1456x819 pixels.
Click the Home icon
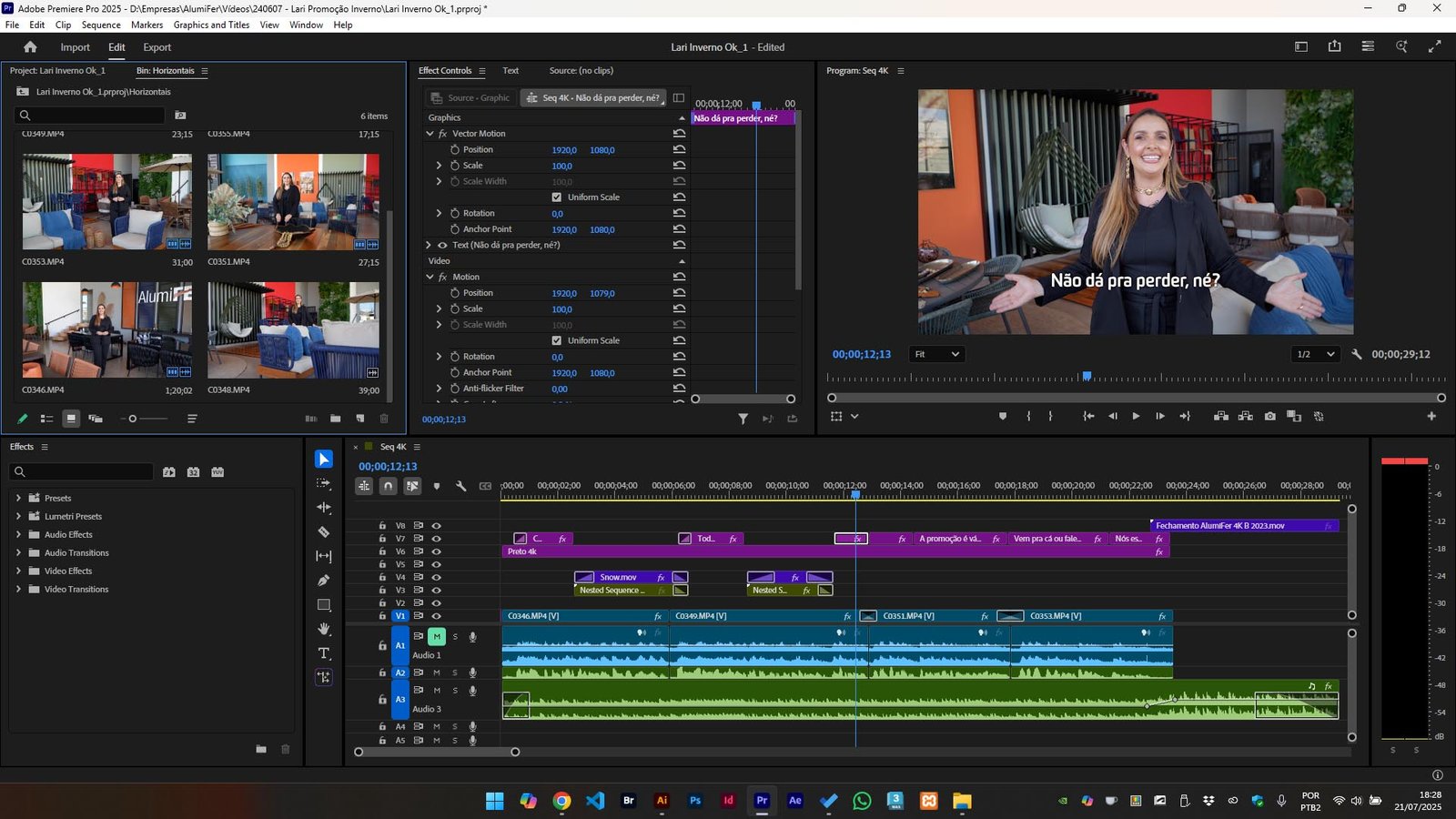click(30, 47)
